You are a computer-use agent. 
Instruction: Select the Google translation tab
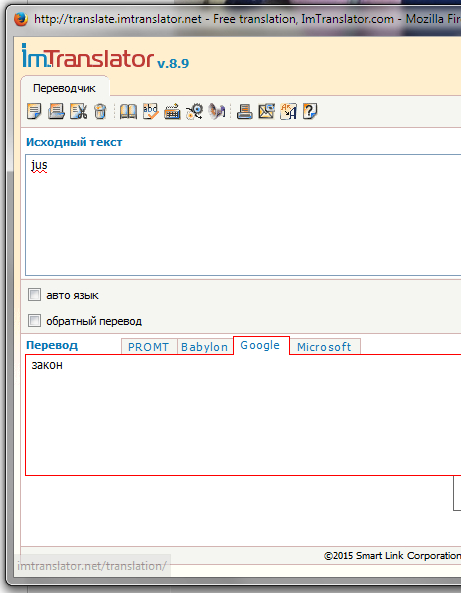pos(261,345)
